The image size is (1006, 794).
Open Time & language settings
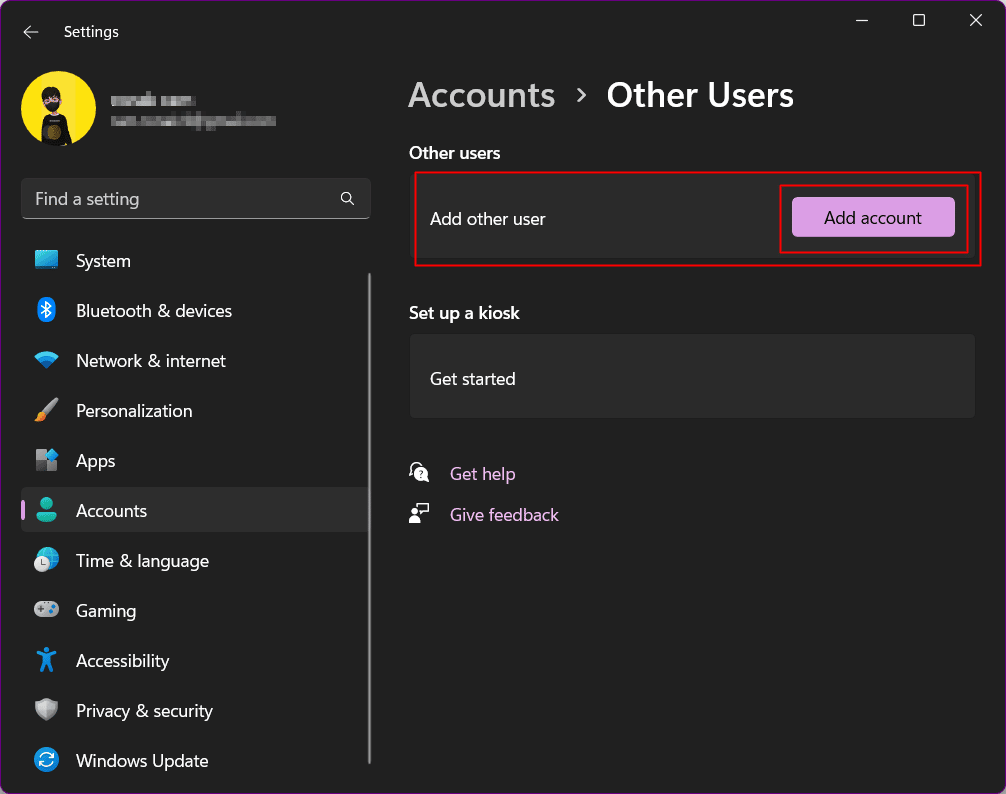pyautogui.click(x=142, y=561)
